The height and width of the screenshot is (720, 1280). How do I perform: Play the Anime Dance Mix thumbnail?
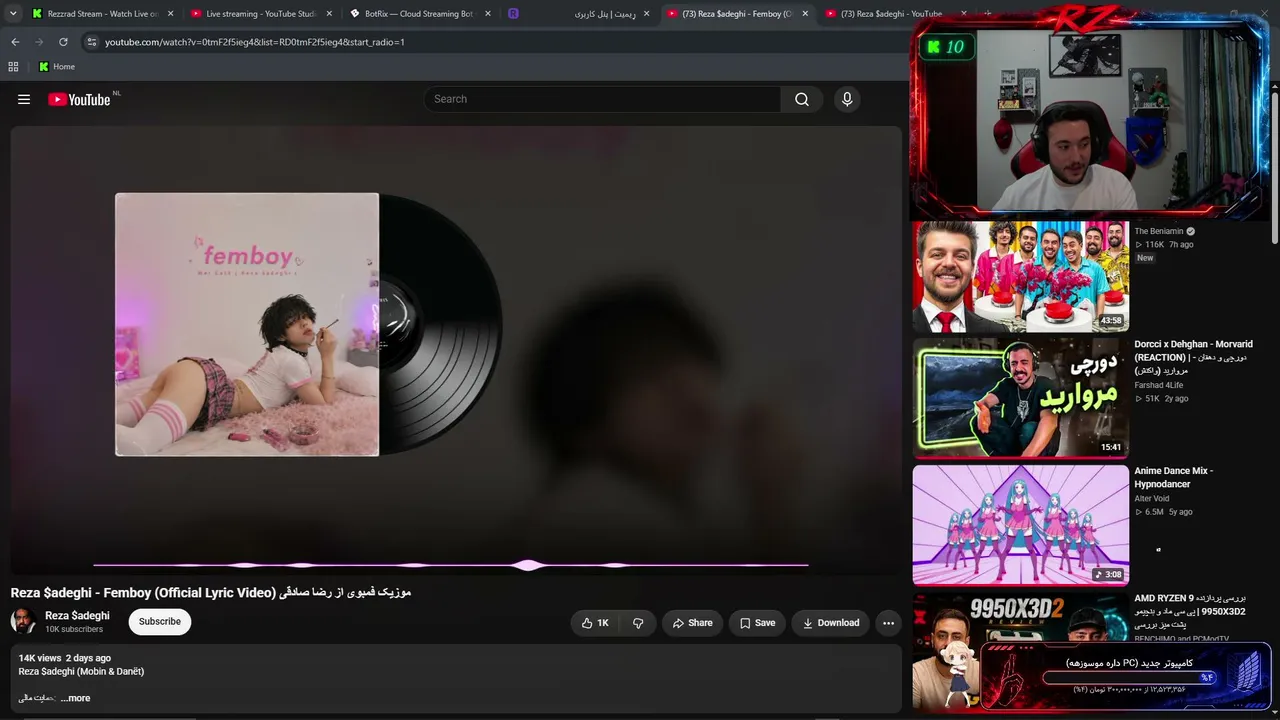point(1021,525)
